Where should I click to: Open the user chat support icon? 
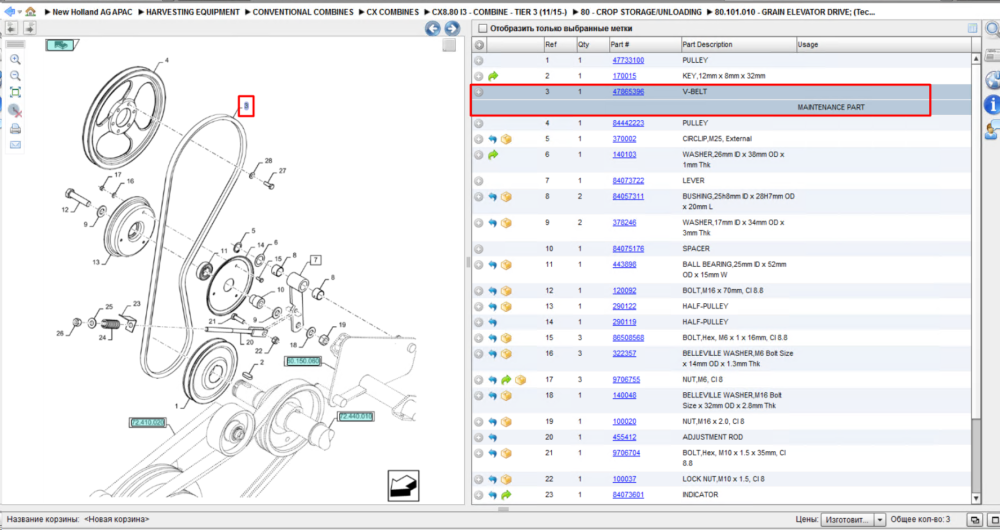[993, 130]
